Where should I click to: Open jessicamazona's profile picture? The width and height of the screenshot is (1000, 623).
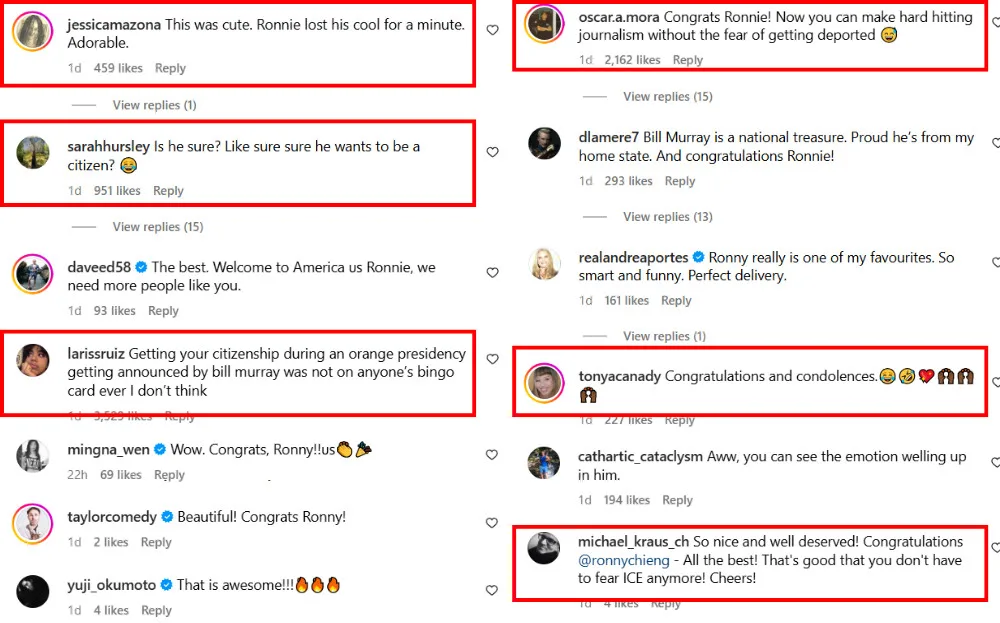click(x=32, y=31)
